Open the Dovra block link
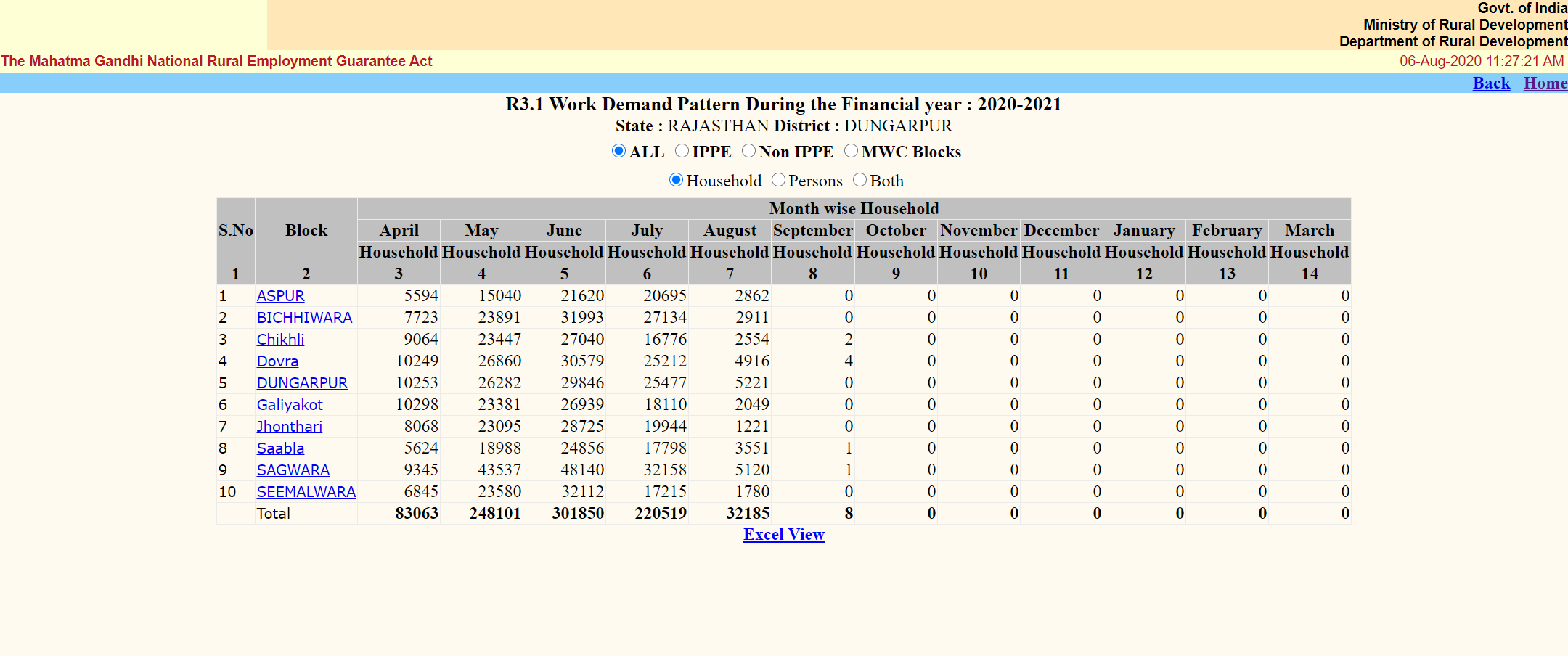This screenshot has width=1568, height=656. pos(277,361)
